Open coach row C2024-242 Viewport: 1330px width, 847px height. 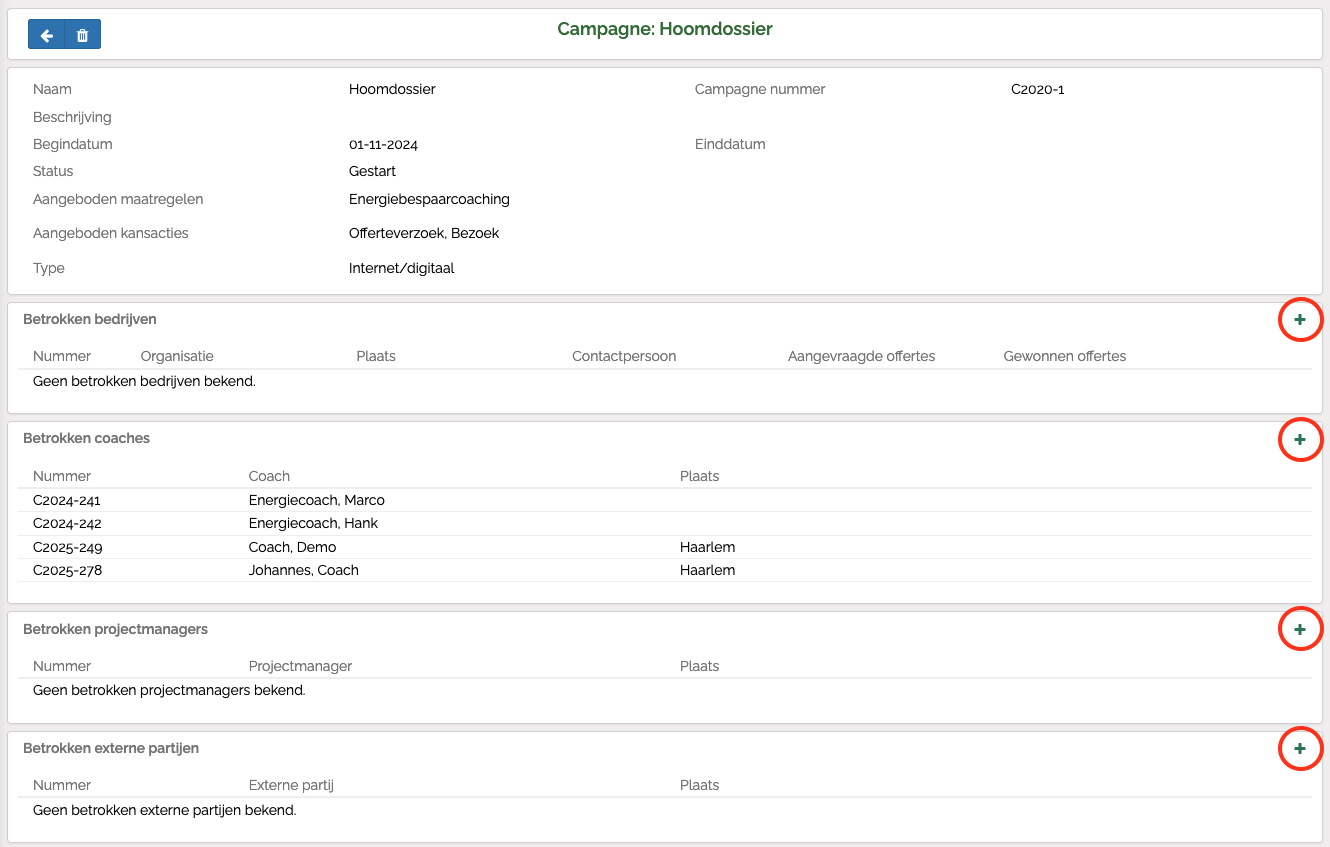[67, 523]
